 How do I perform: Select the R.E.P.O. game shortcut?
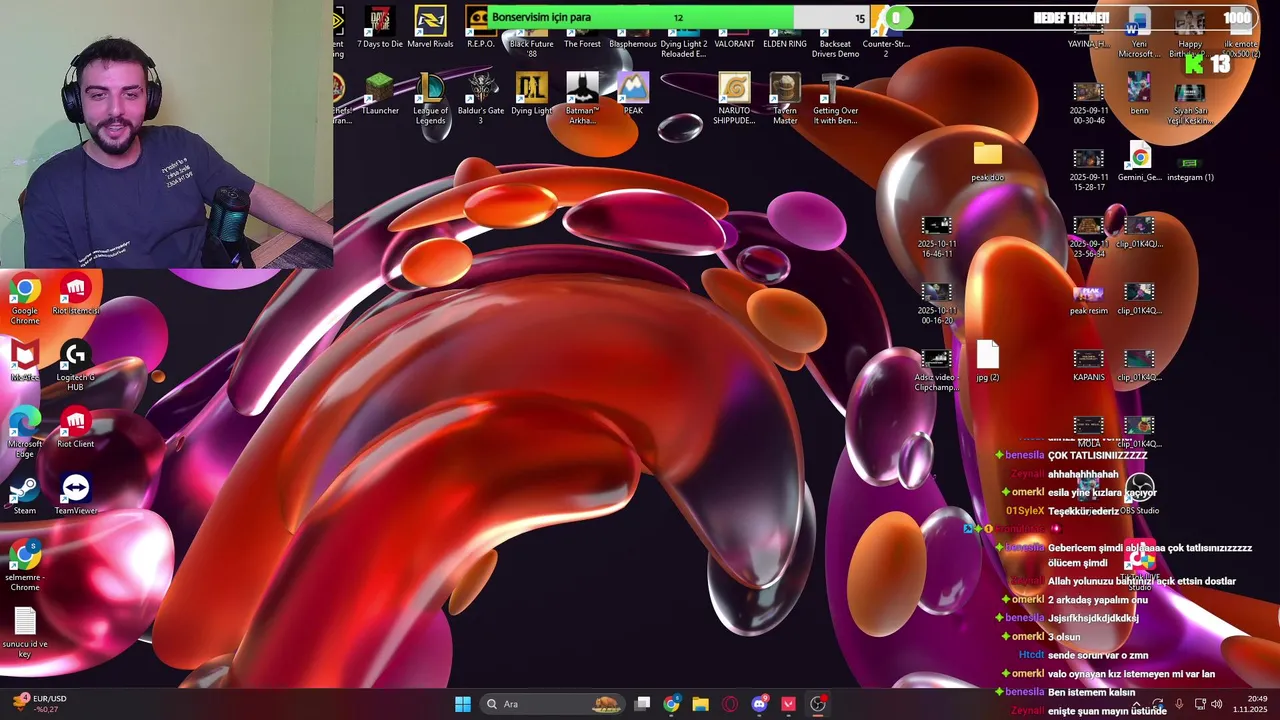pos(481,28)
